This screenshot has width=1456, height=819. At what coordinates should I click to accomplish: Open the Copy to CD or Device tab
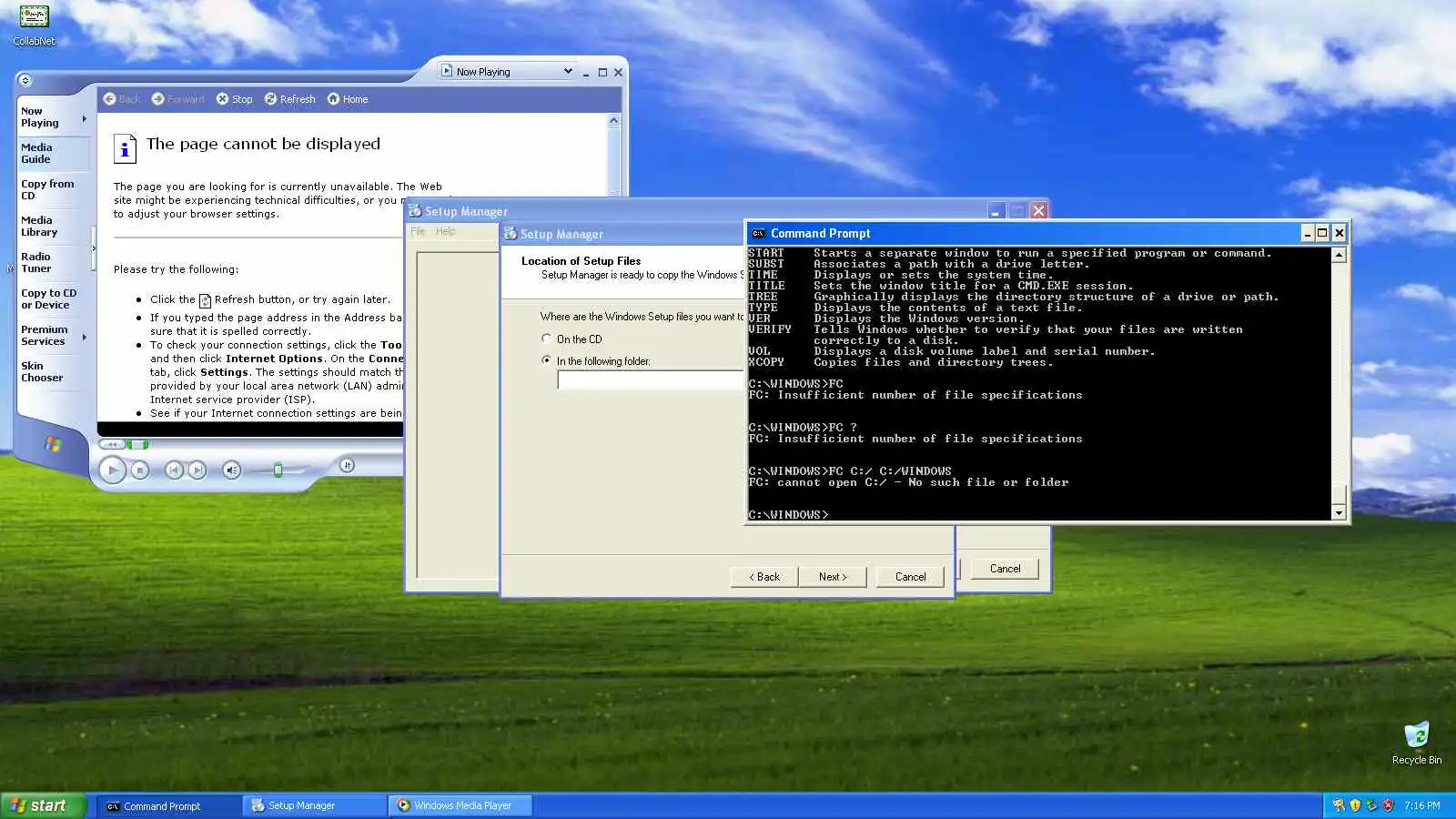54,298
